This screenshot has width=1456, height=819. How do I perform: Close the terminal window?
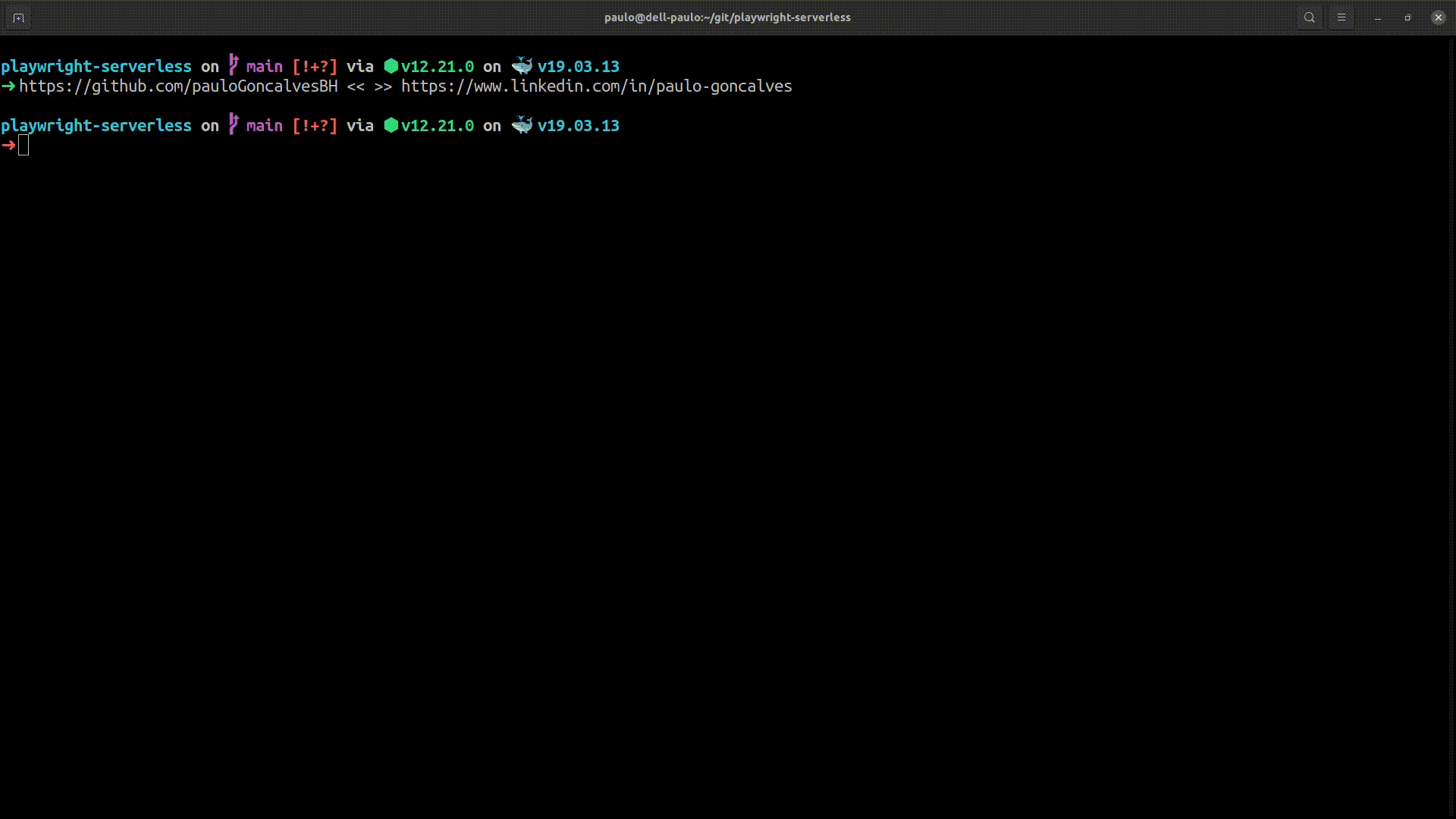[1438, 17]
